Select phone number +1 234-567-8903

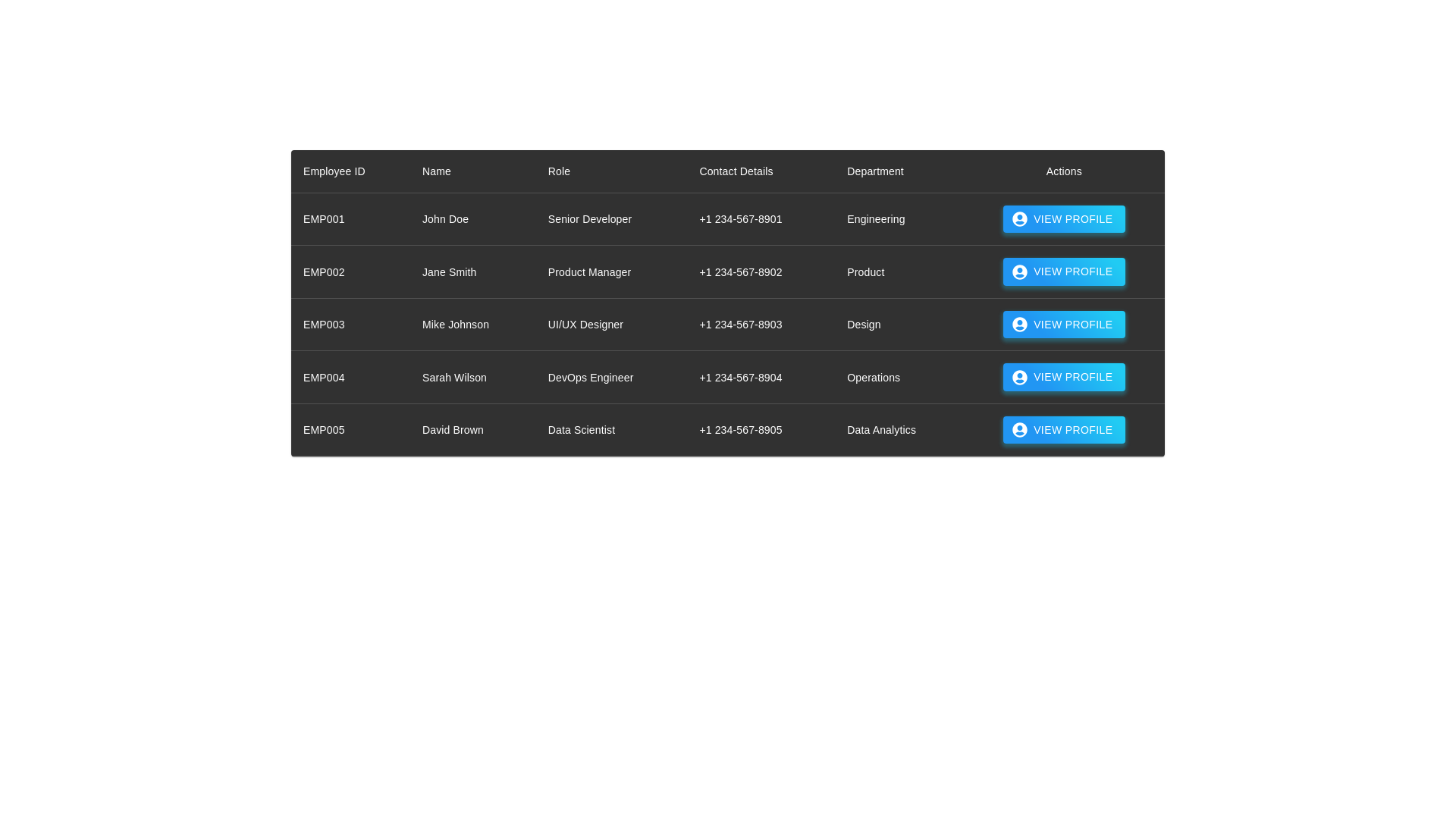740,325
